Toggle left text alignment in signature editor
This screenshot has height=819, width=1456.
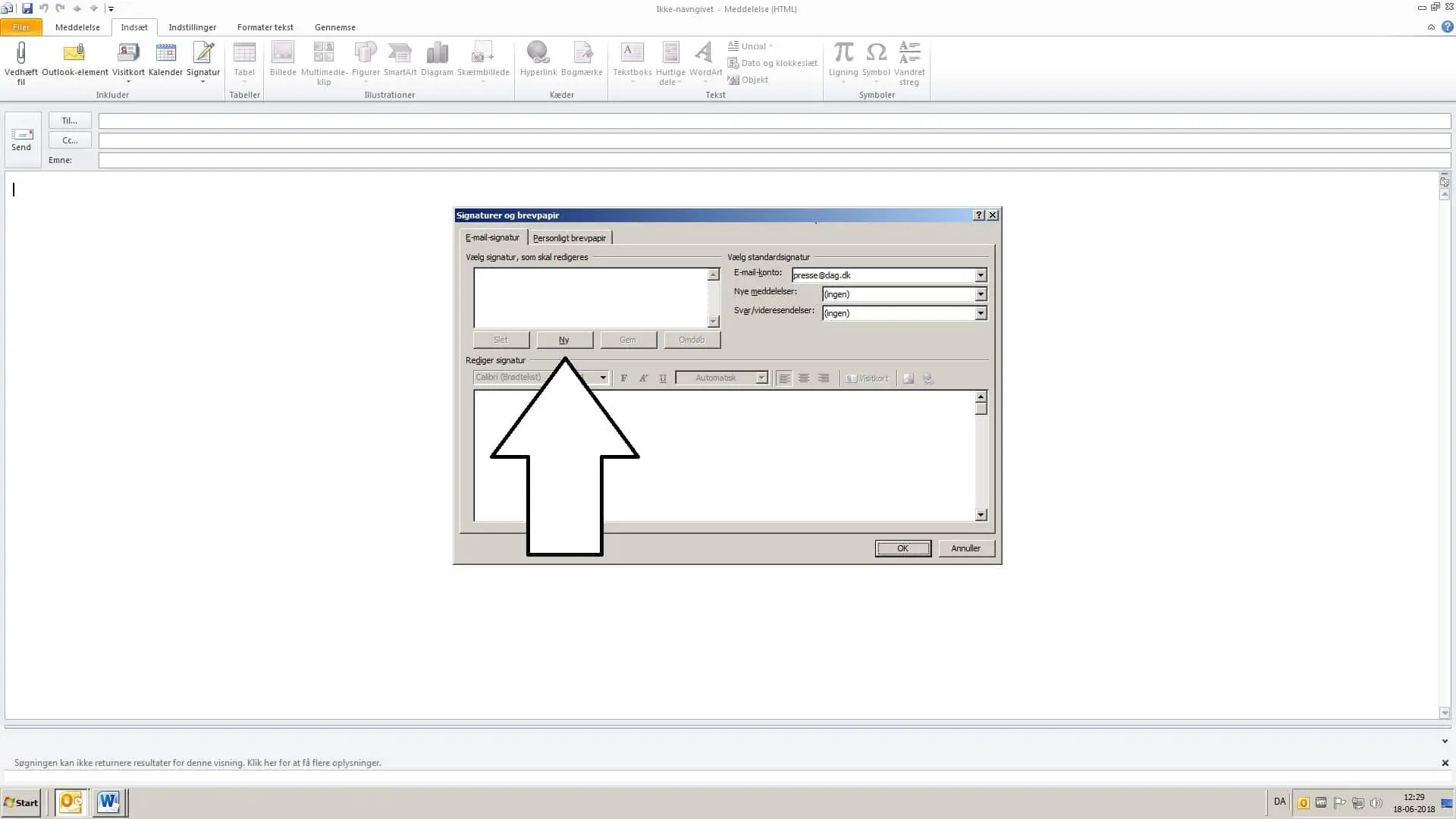click(x=784, y=378)
